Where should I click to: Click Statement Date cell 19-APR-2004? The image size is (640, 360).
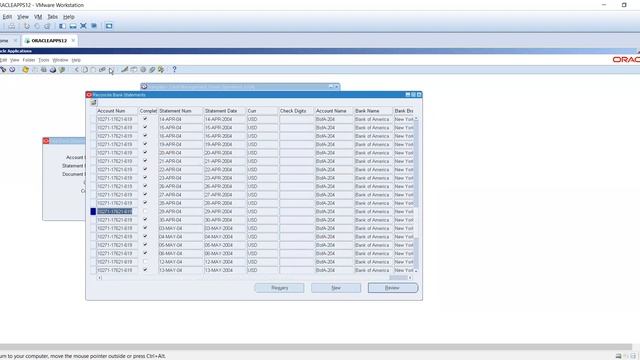click(224, 144)
